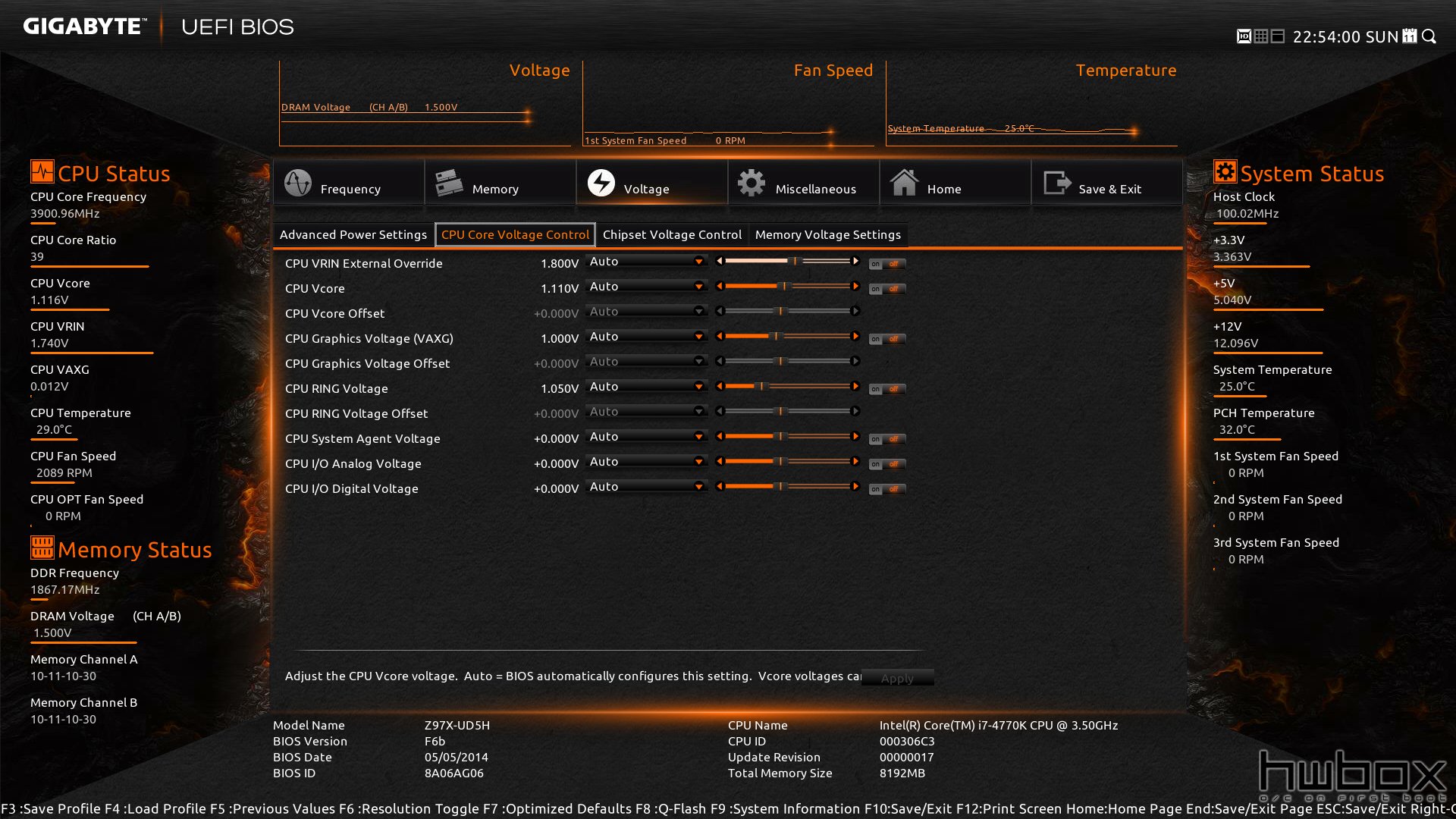Click the Voltage lightning bolt icon
Viewport: 1456px width, 819px height.
point(601,183)
